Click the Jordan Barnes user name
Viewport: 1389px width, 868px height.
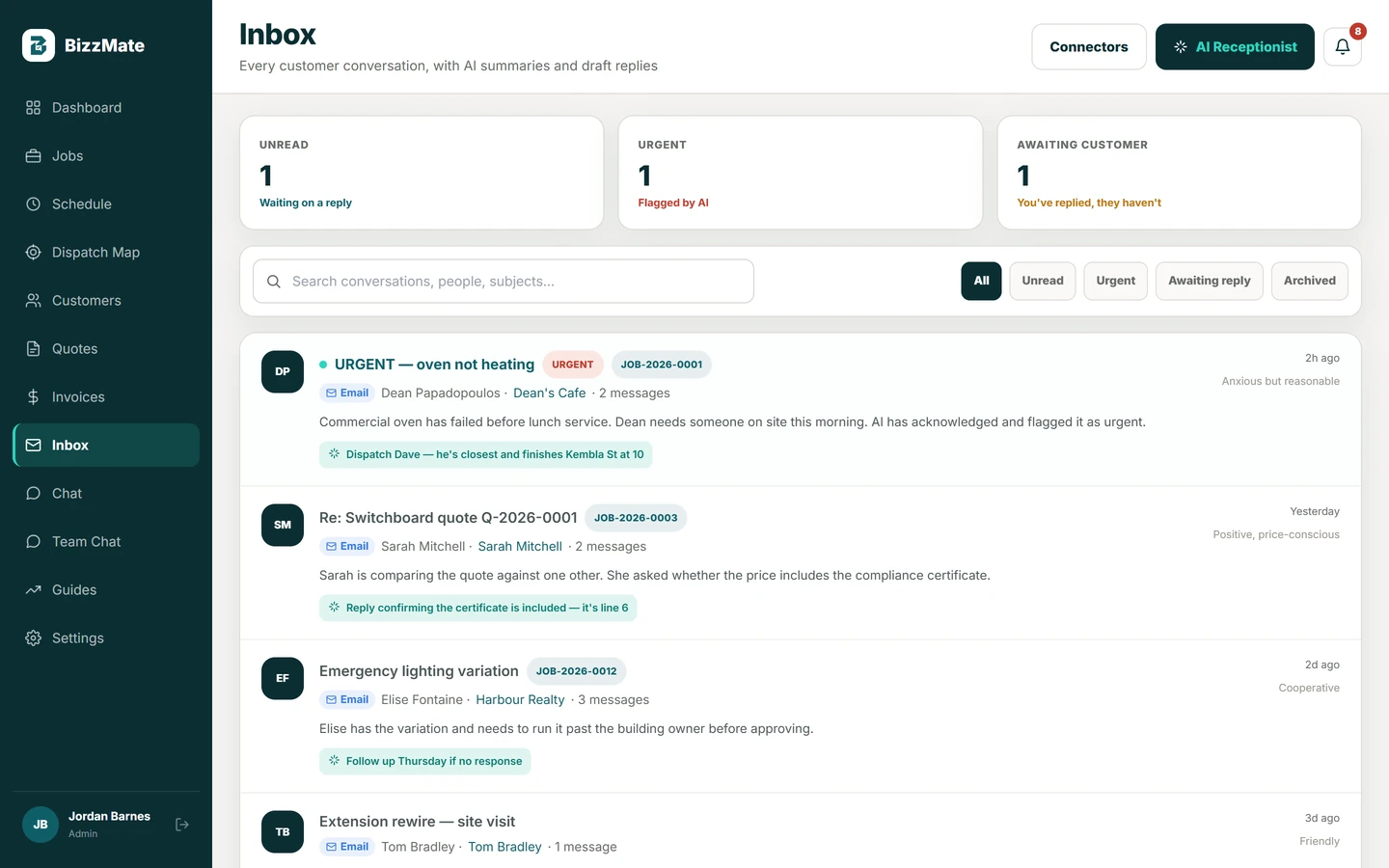pos(109,816)
